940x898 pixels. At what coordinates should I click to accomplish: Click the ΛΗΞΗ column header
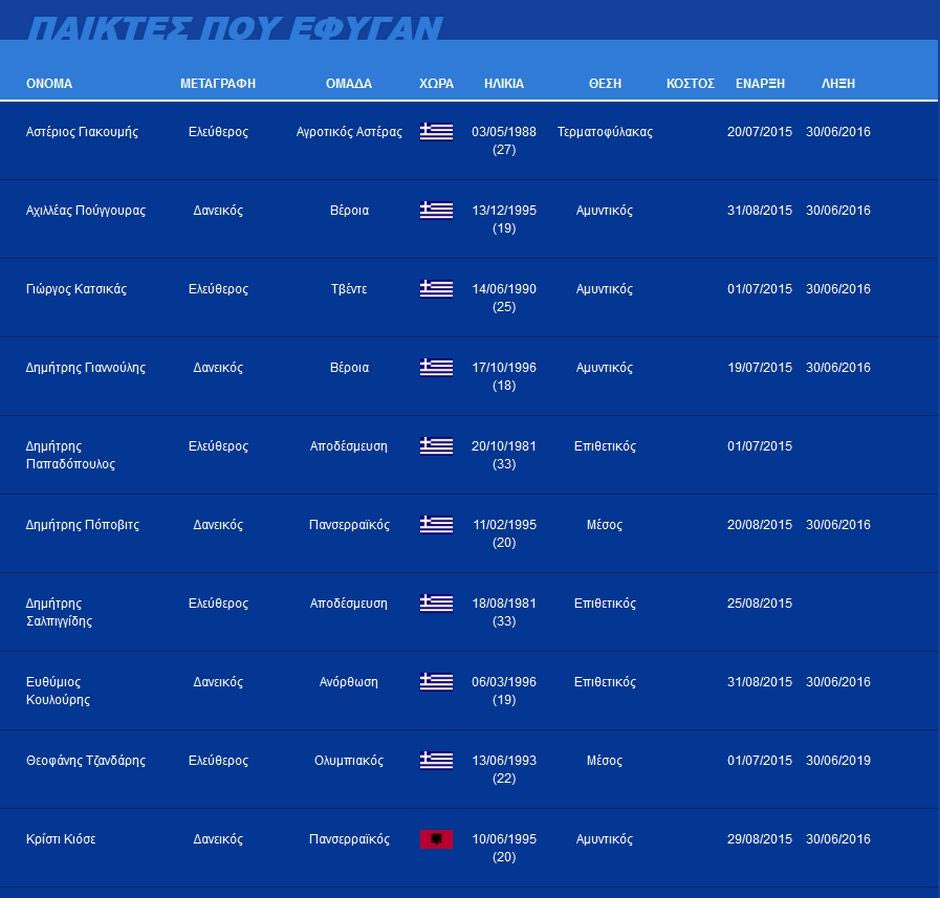pyautogui.click(x=838, y=84)
